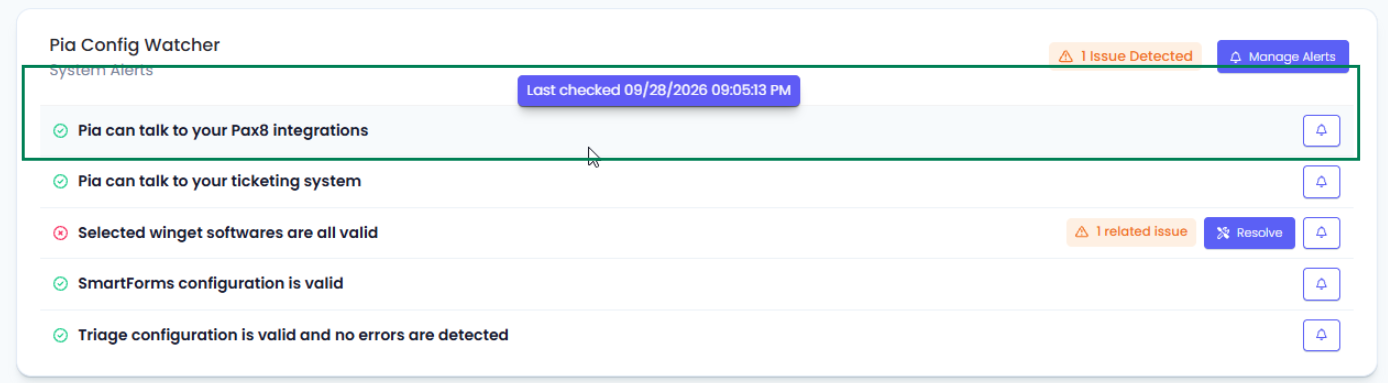Click the bell icon for ticketing system row

[1321, 182]
